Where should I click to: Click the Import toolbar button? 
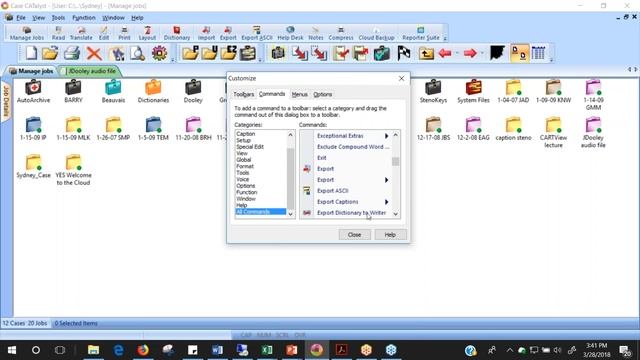point(206,33)
